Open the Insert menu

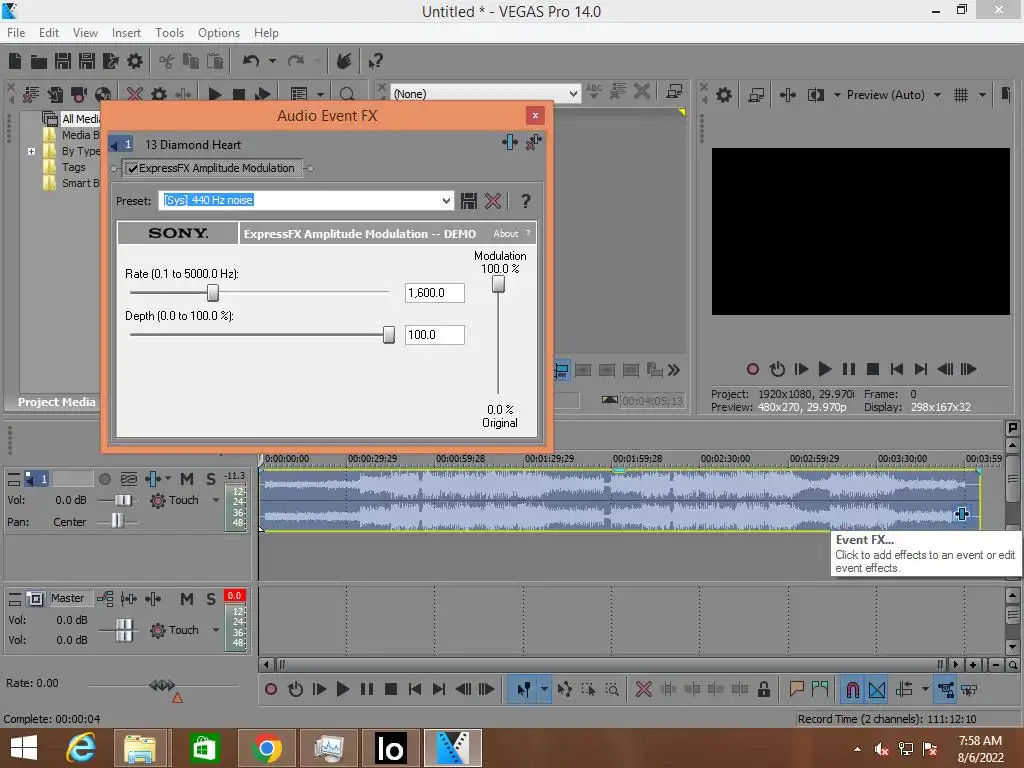pos(126,33)
